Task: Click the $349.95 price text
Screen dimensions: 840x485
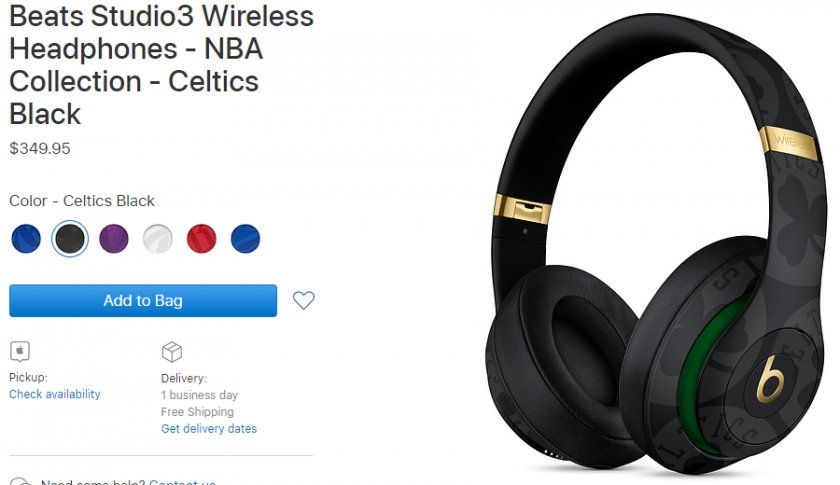Action: click(40, 148)
